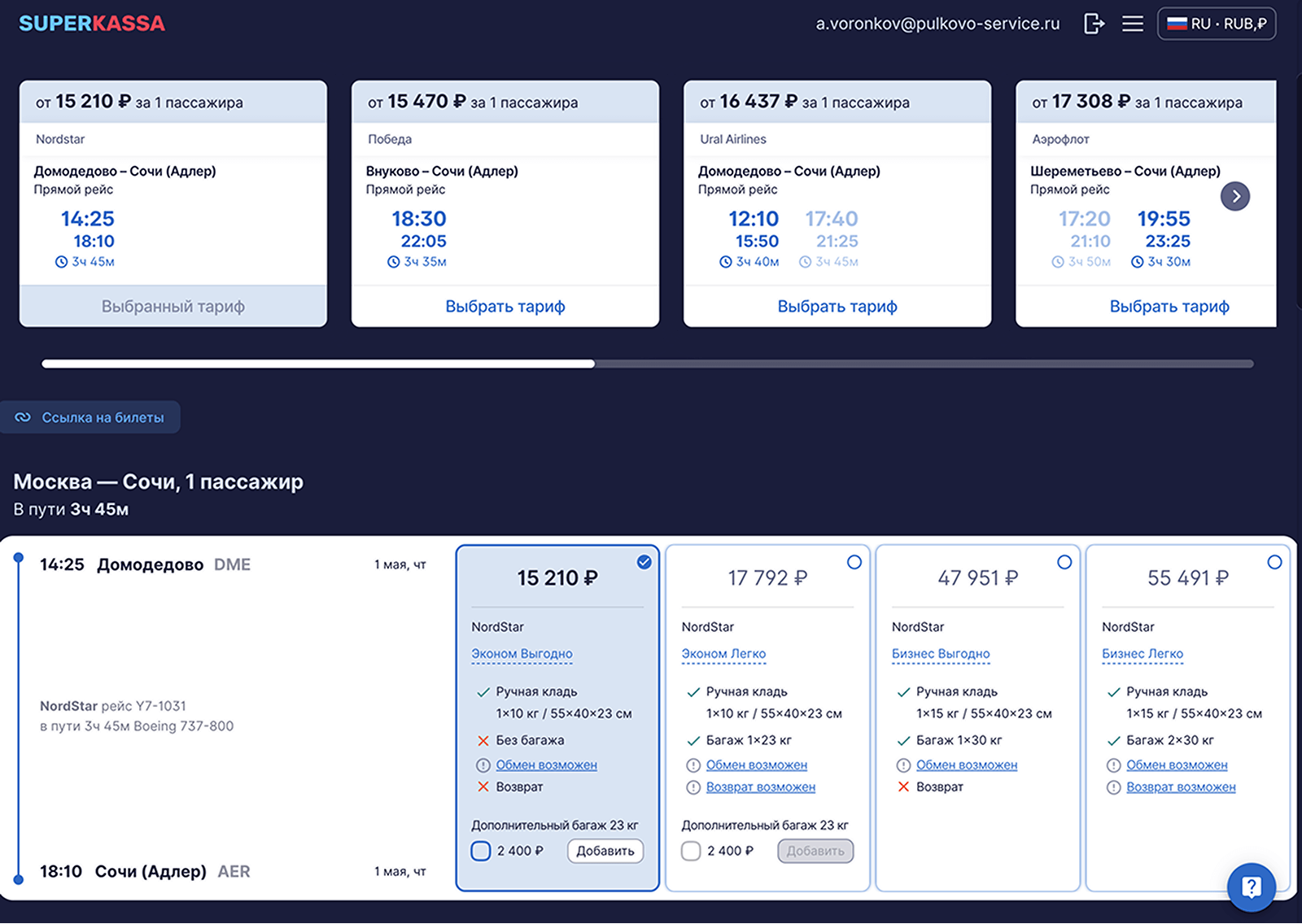The width and height of the screenshot is (1302, 924).
Task: Select the 15 210 ₽ fare radio button
Action: tap(644, 562)
